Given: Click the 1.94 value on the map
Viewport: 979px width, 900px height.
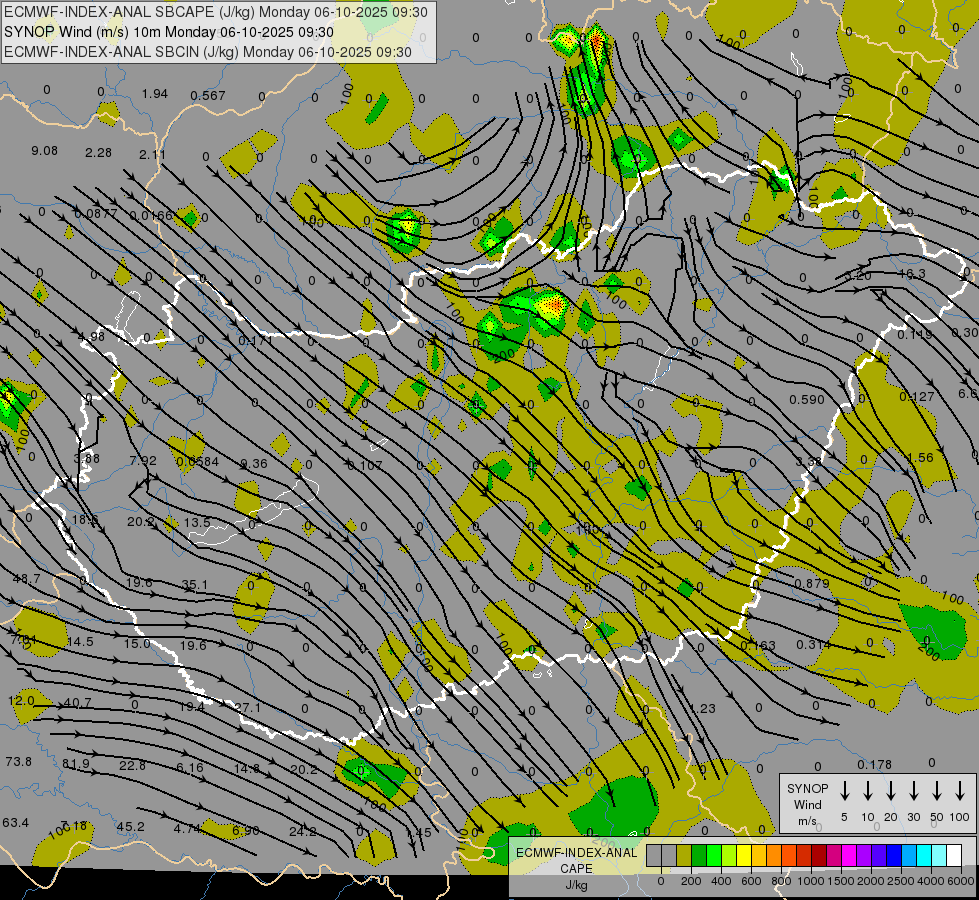Looking at the screenshot, I should (x=155, y=94).
